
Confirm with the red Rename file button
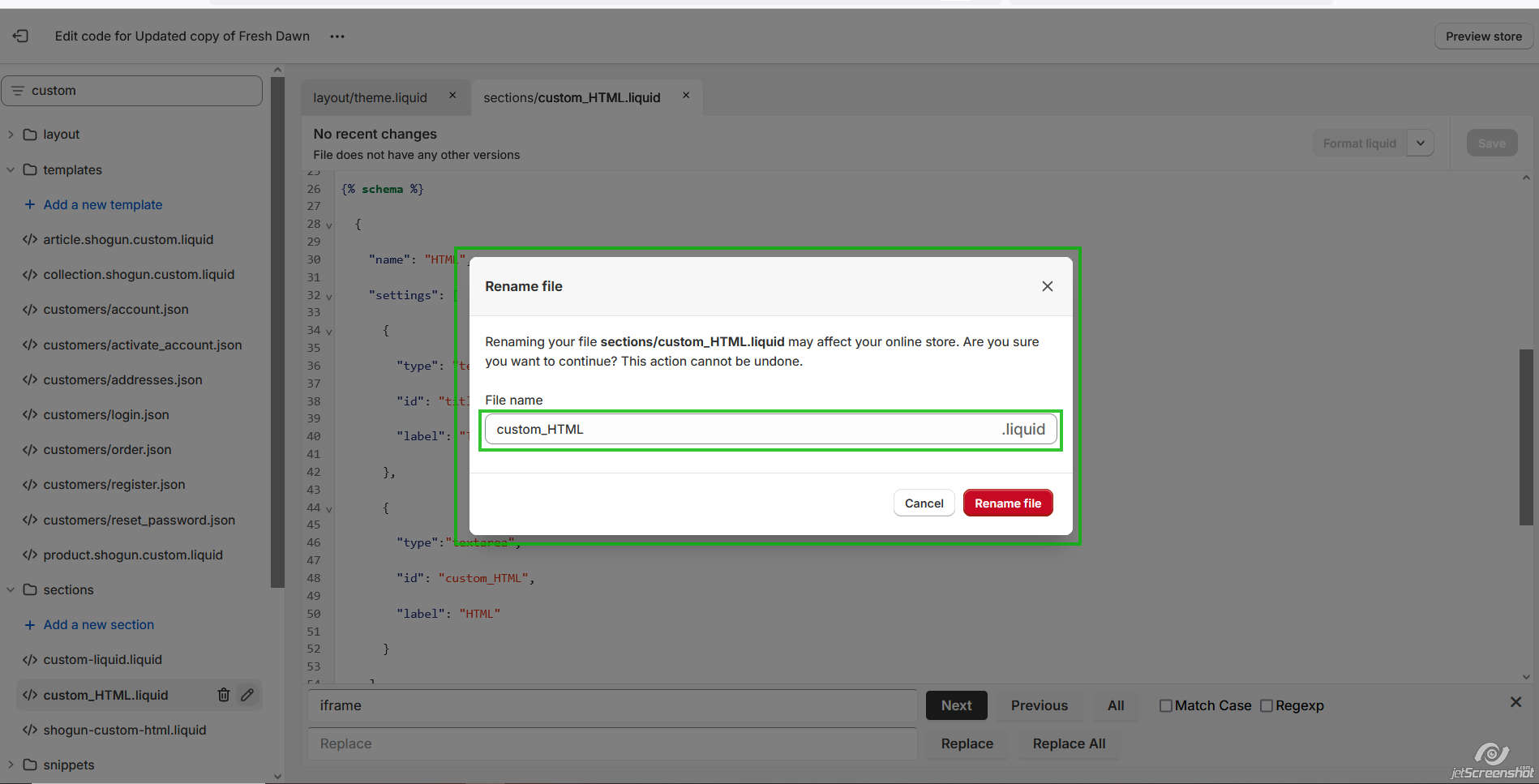click(1007, 503)
